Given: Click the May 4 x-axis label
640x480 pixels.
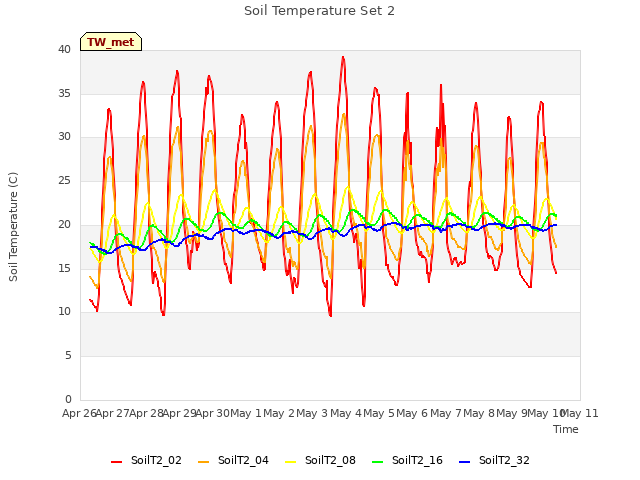Looking at the screenshot, I should [346, 413].
